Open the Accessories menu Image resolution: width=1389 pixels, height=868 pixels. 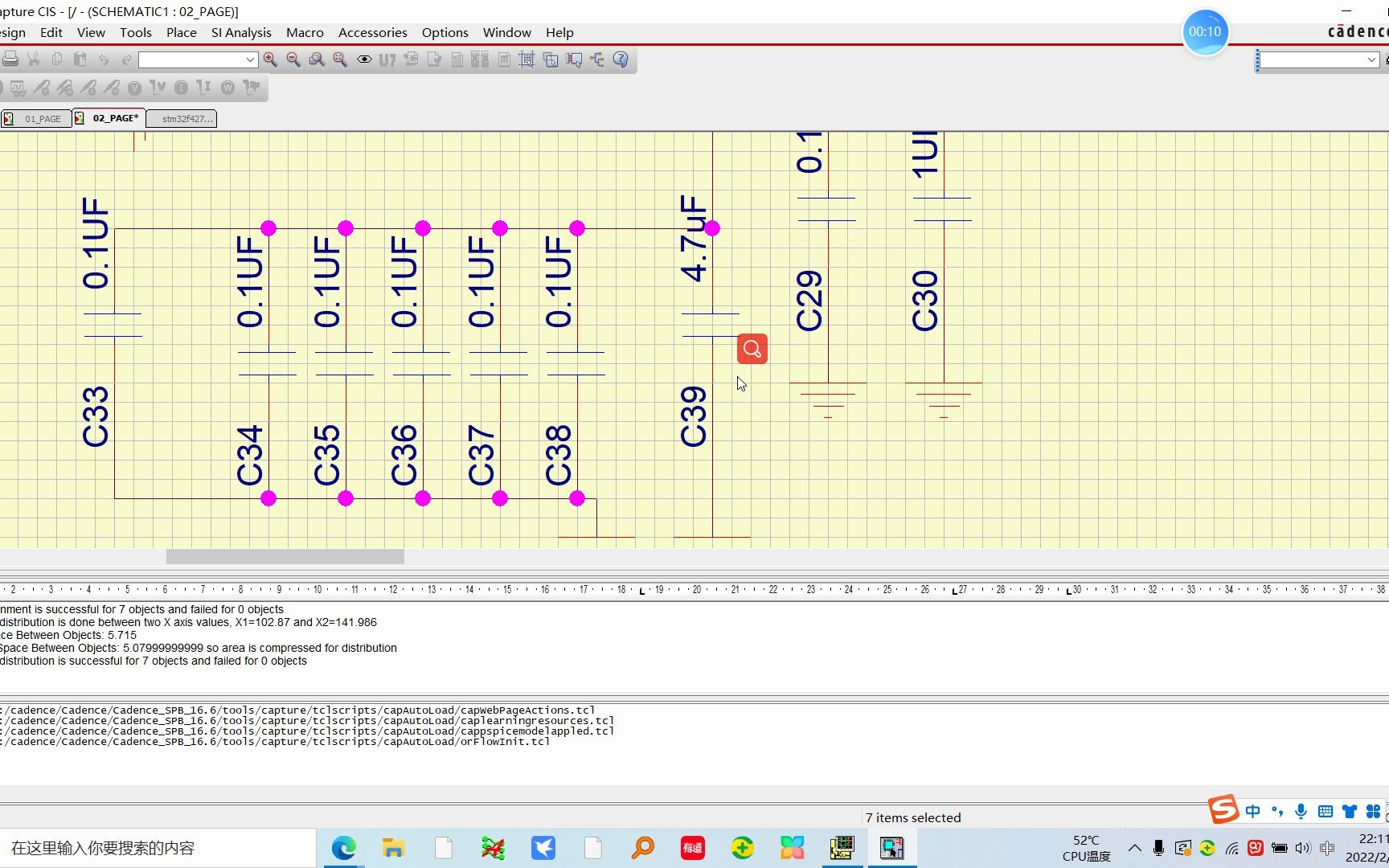pyautogui.click(x=373, y=33)
